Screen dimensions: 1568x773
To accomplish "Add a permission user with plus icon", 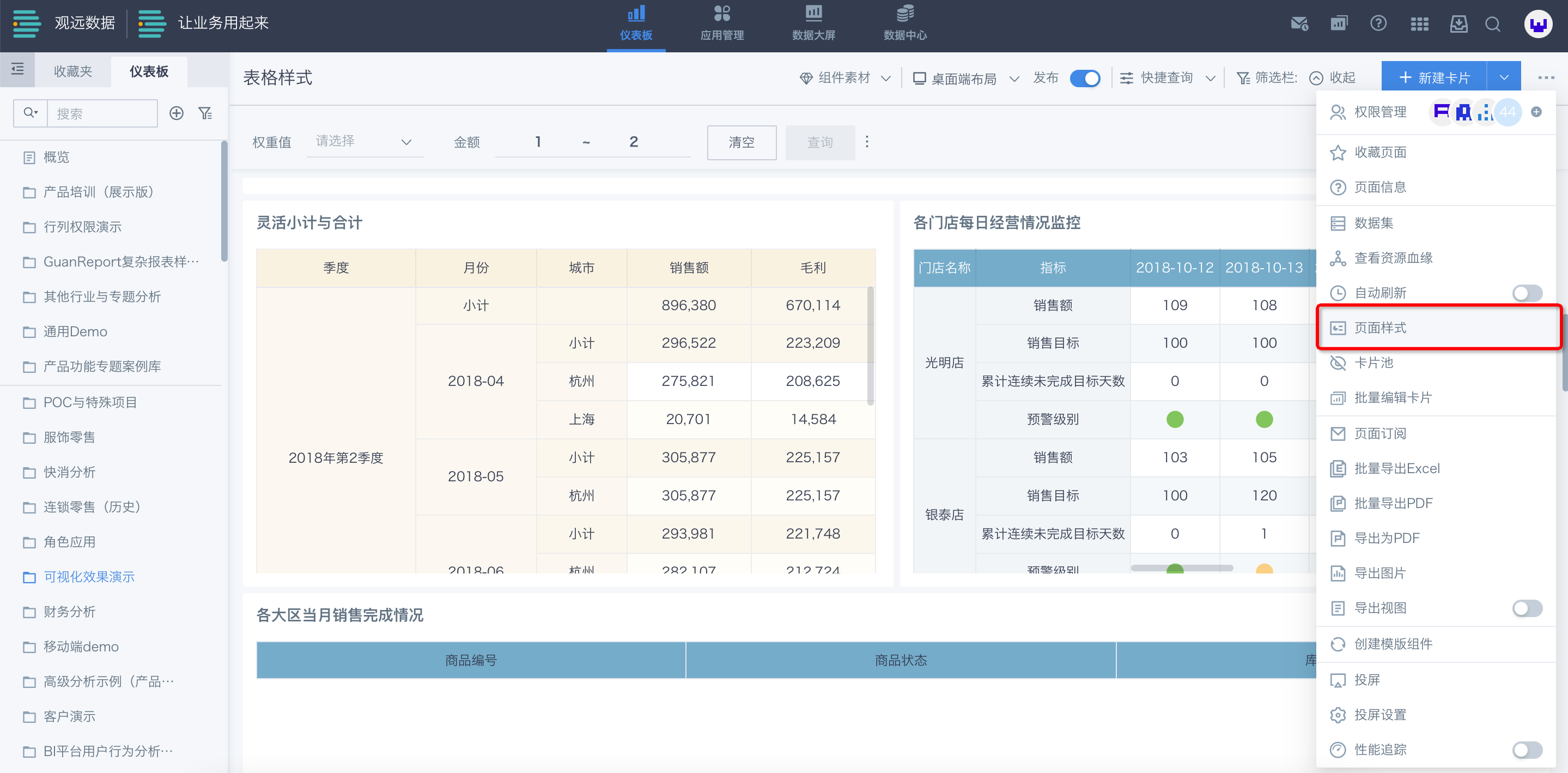I will point(1536,112).
